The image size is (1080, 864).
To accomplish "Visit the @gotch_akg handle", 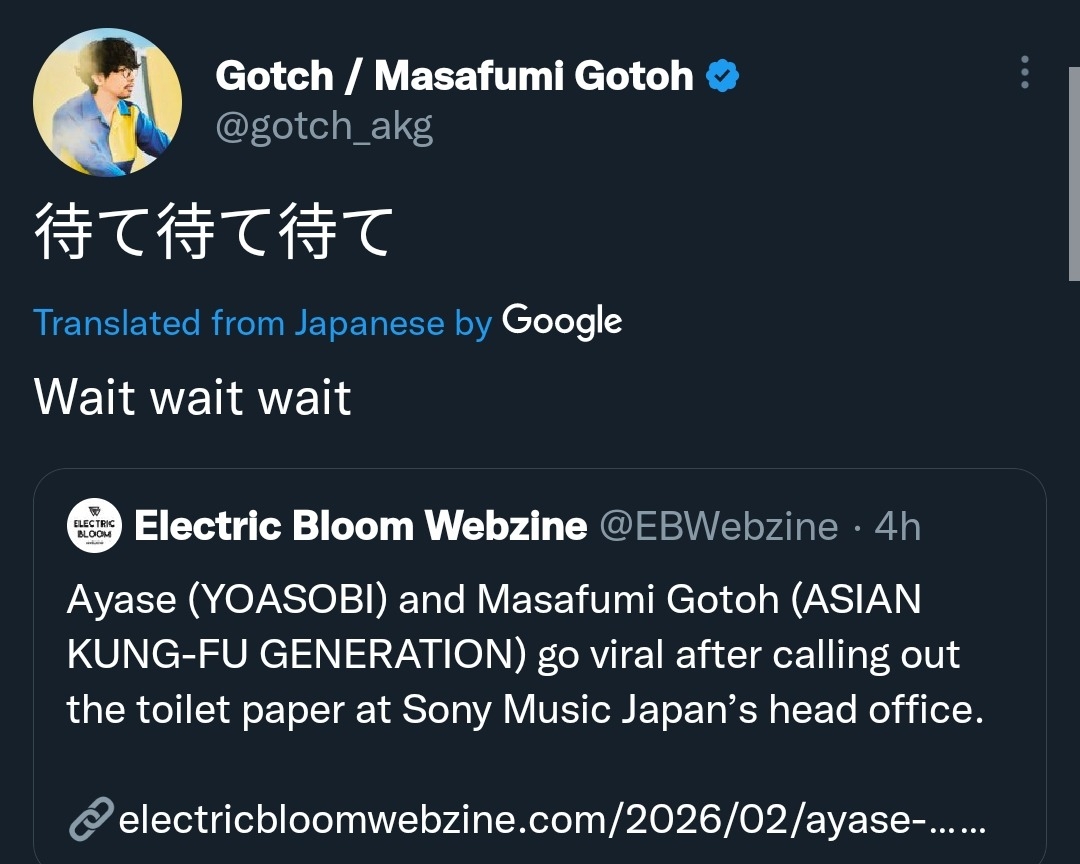I will point(324,128).
